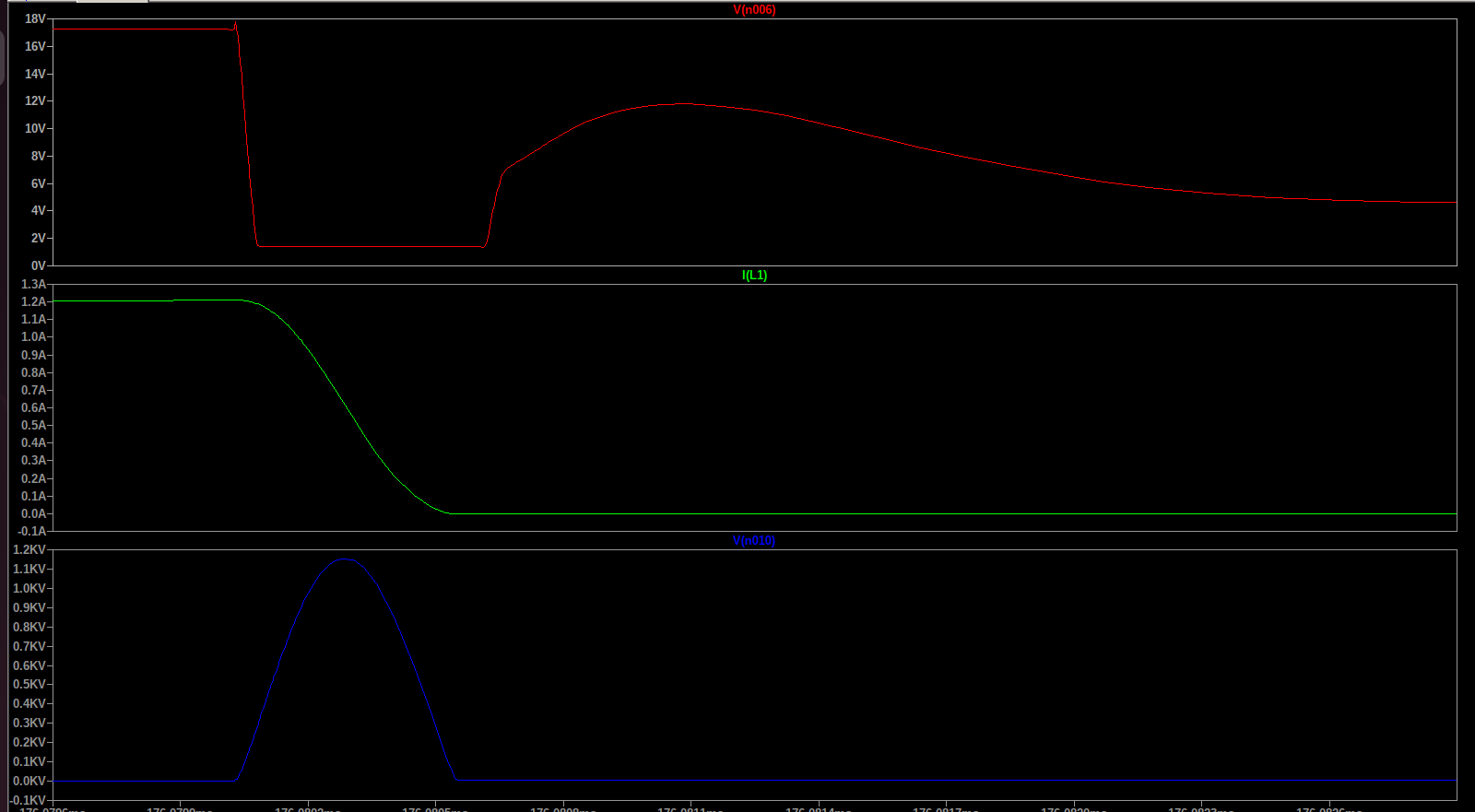Image resolution: width=1475 pixels, height=812 pixels.
Task: Click the 0.3KV voltage axis label
Action: pos(29,723)
